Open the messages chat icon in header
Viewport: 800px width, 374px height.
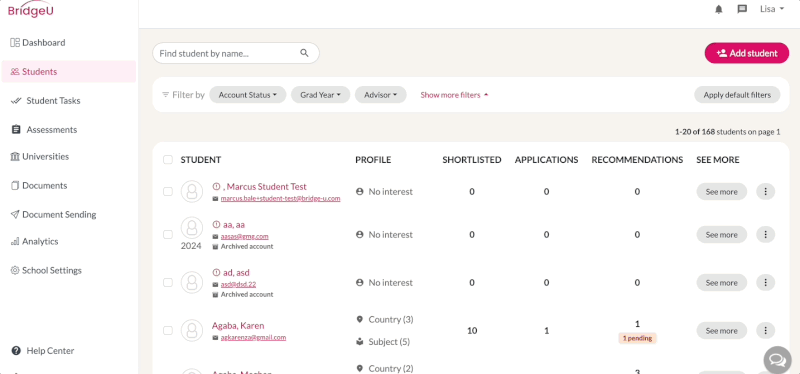[742, 9]
